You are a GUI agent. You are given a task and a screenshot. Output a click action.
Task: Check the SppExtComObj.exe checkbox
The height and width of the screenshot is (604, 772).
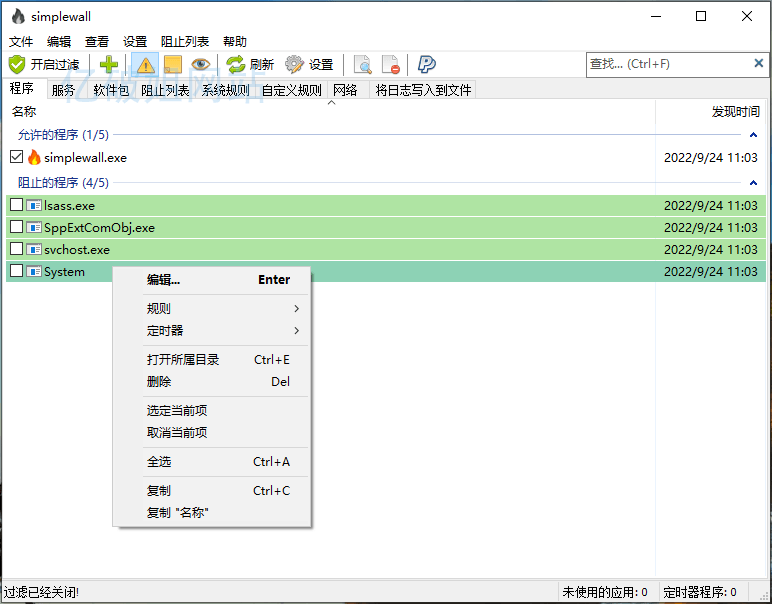[x=17, y=226]
